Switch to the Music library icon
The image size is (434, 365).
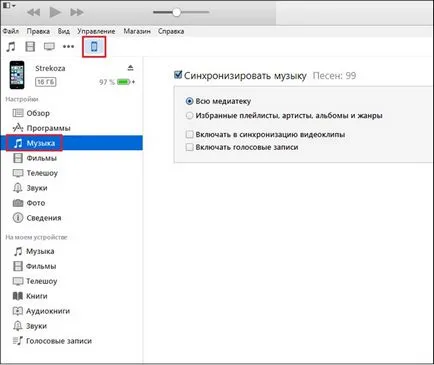click(11, 47)
